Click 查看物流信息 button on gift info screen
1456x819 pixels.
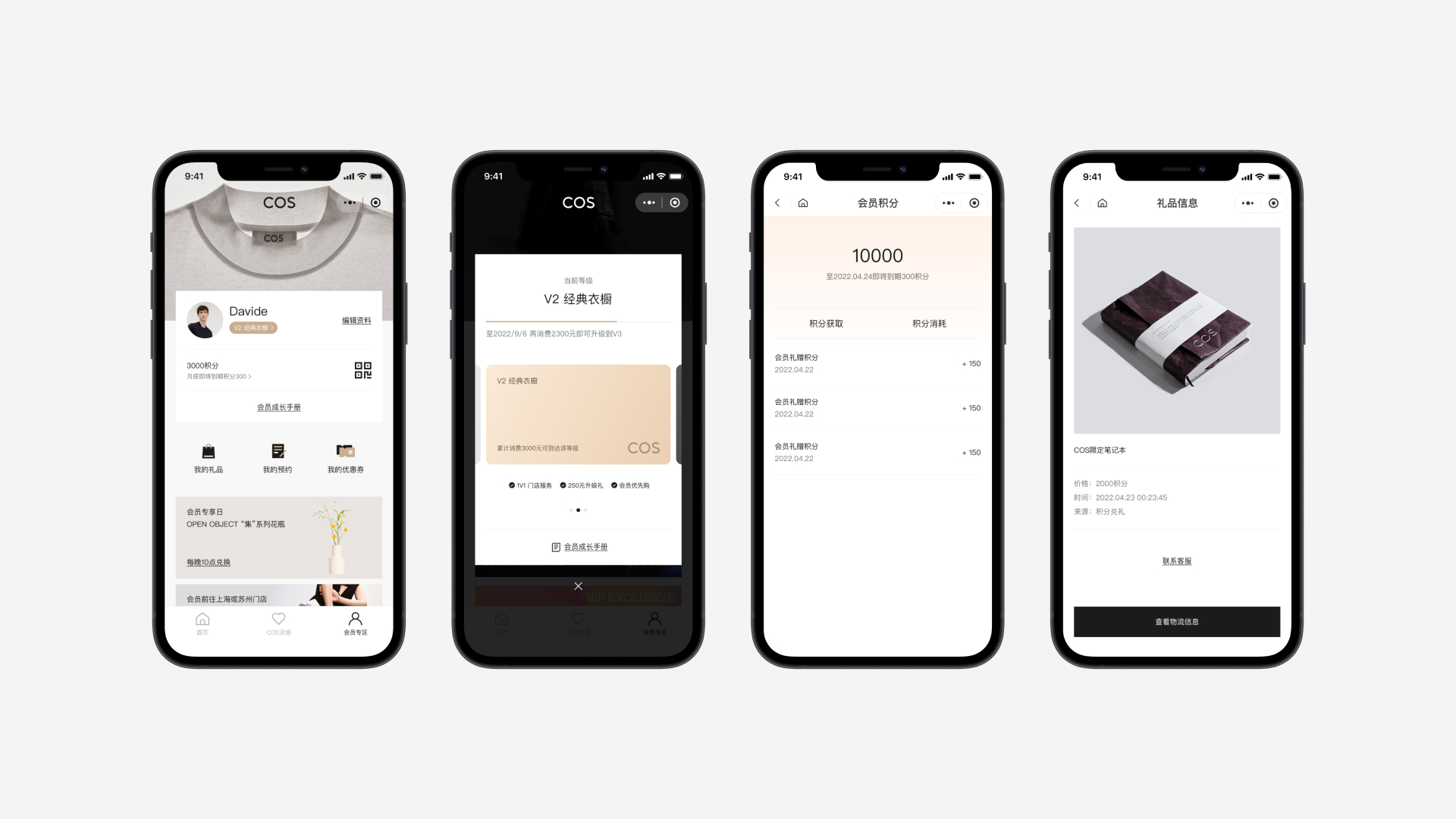[x=1176, y=621]
